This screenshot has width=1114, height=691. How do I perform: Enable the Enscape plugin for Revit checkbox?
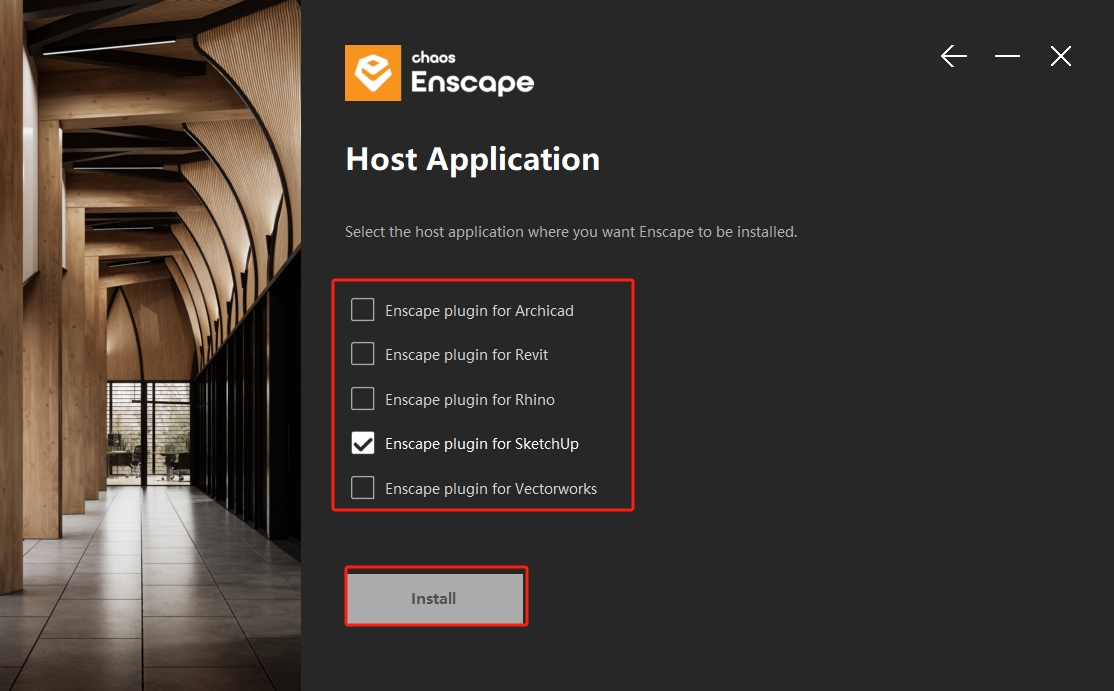(362, 354)
